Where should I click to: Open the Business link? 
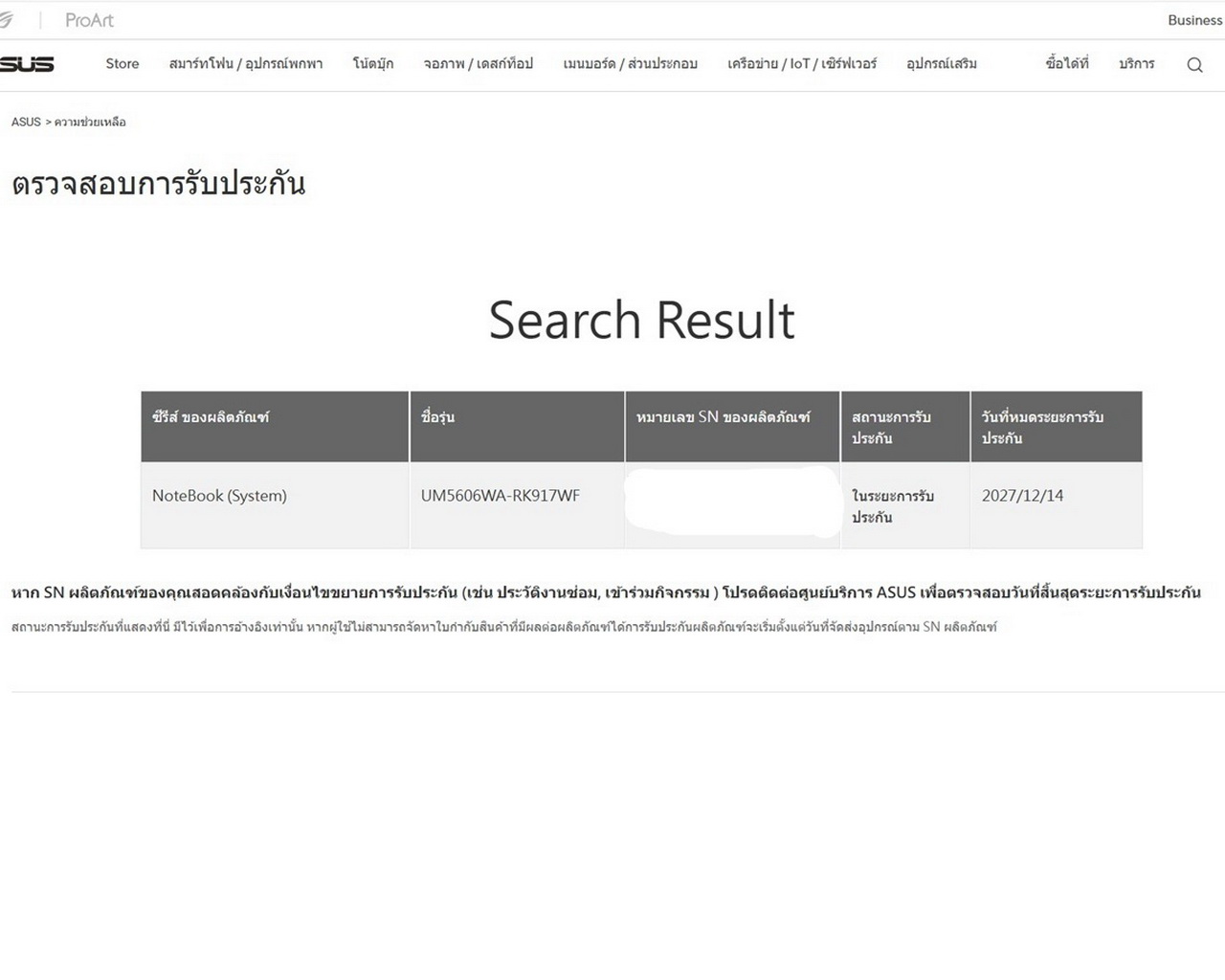click(1194, 20)
